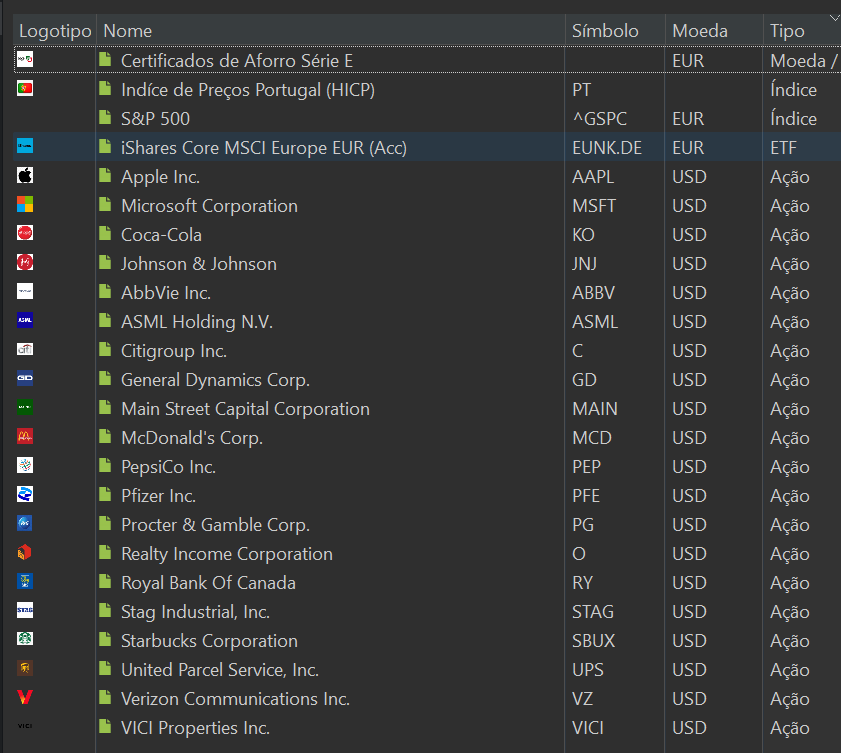This screenshot has width=841, height=753.
Task: Click the VICI symbol cell
Action: [x=588, y=728]
